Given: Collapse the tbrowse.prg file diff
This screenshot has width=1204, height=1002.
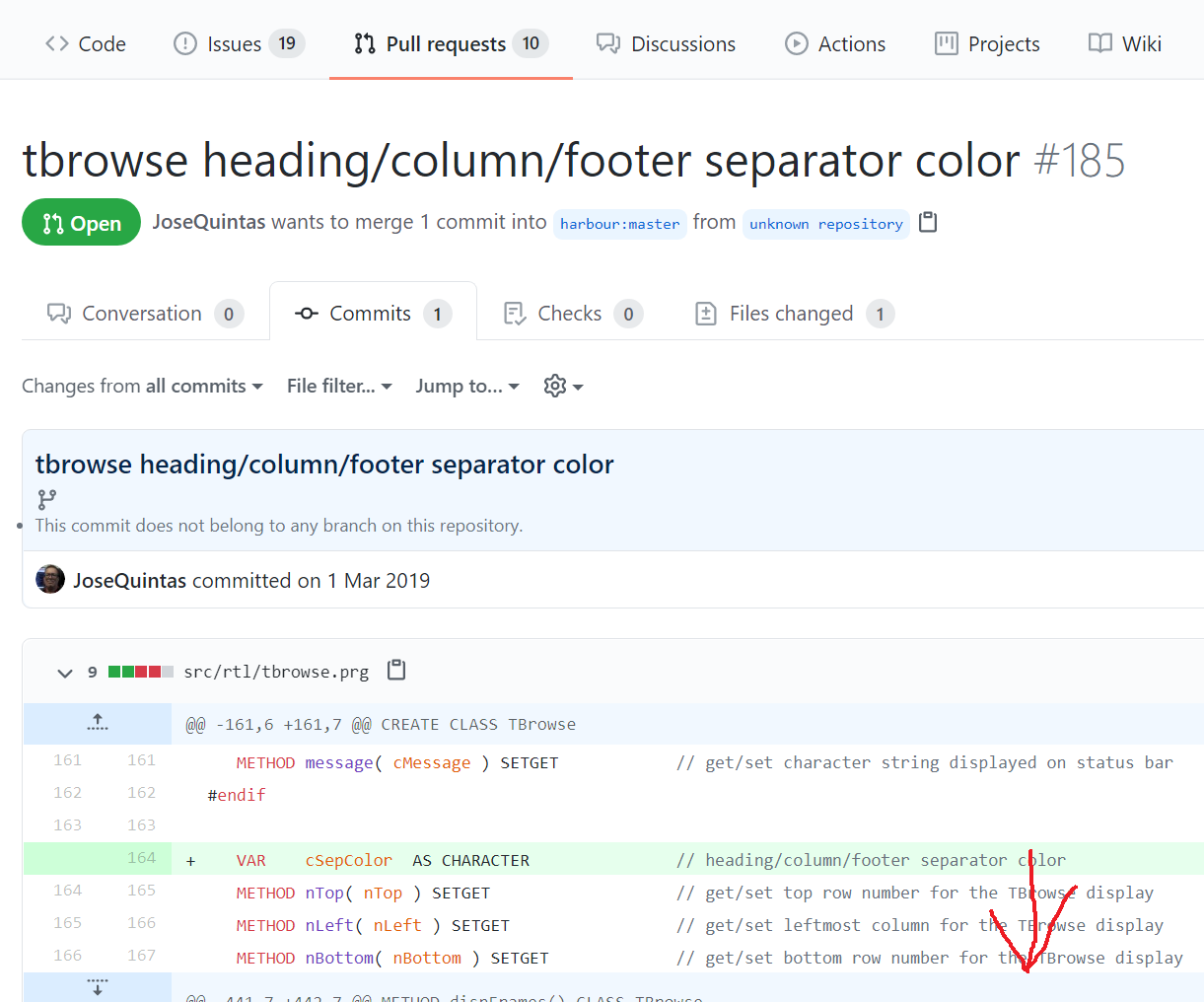Looking at the screenshot, I should pos(65,673).
